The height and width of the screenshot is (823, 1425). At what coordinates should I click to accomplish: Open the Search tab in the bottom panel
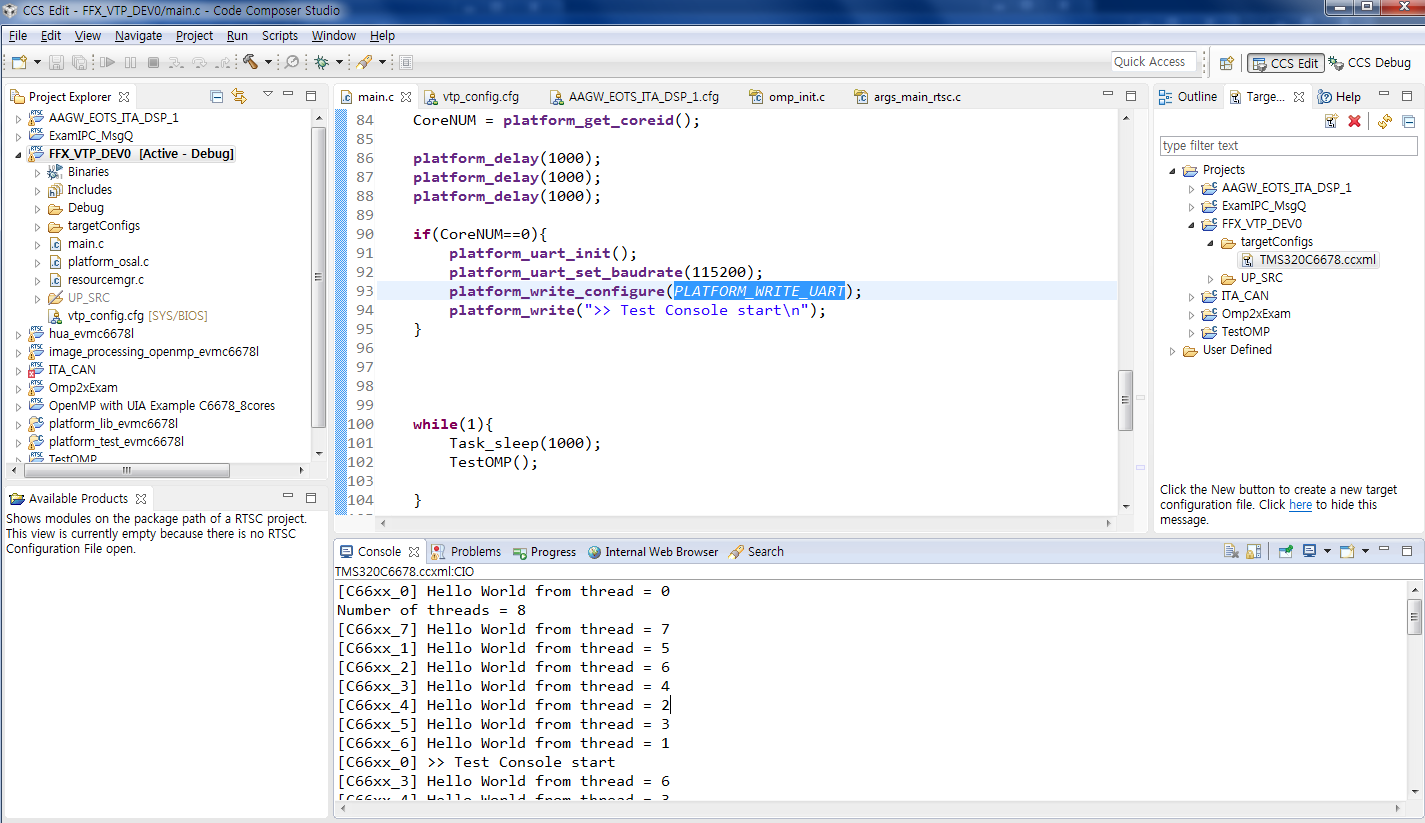(756, 551)
